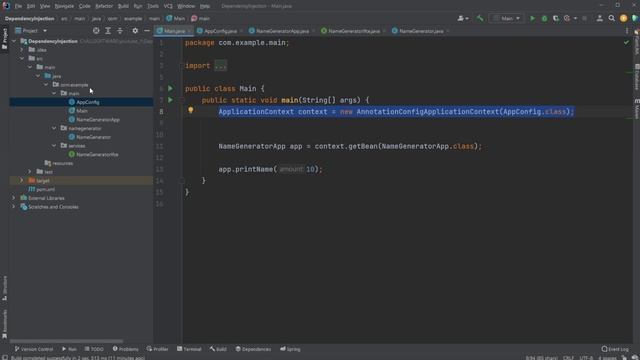The image size is (640, 360).
Task: Expand Scratches and Consoles node
Action: 14,207
